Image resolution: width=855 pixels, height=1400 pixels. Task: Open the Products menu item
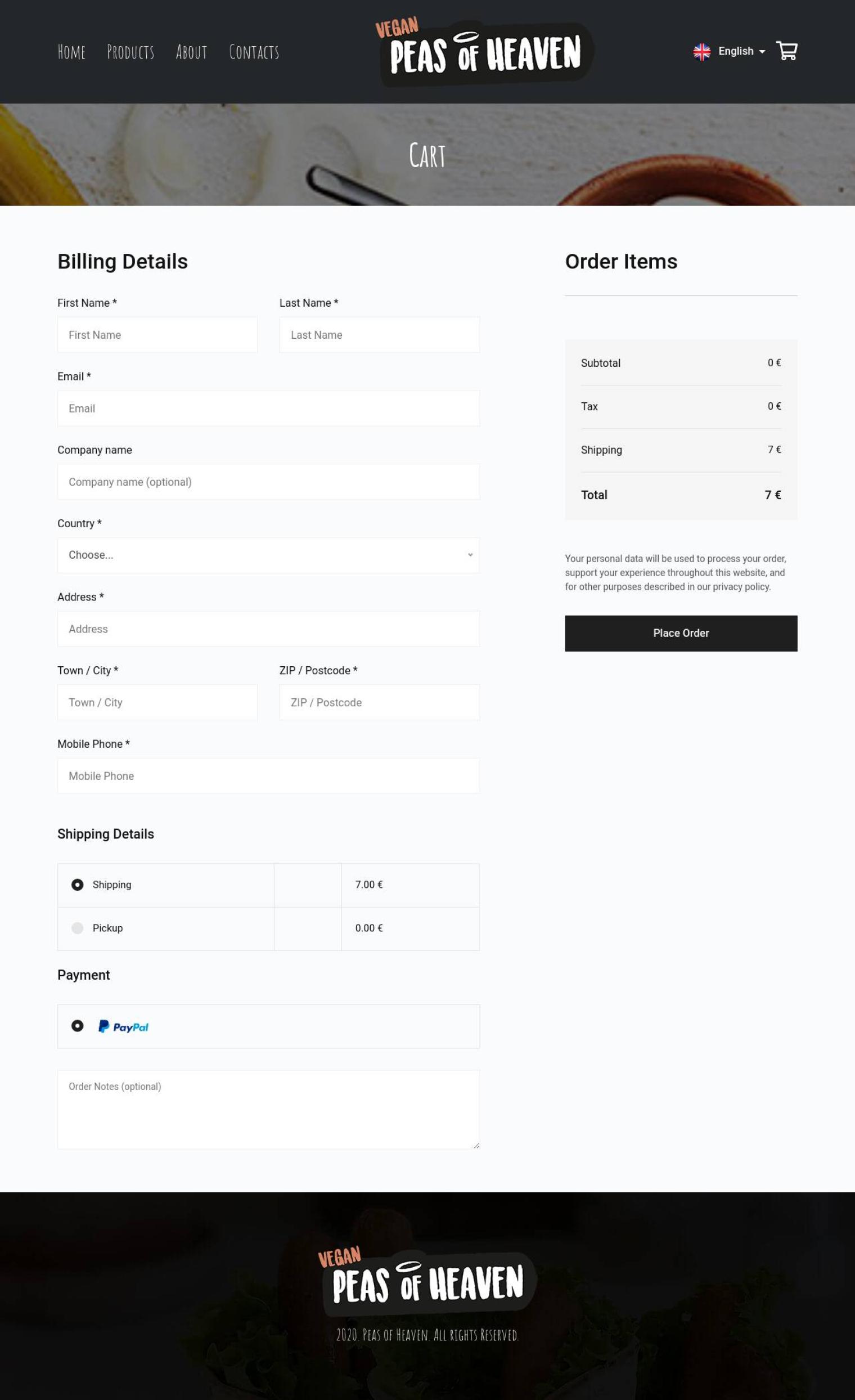click(130, 52)
